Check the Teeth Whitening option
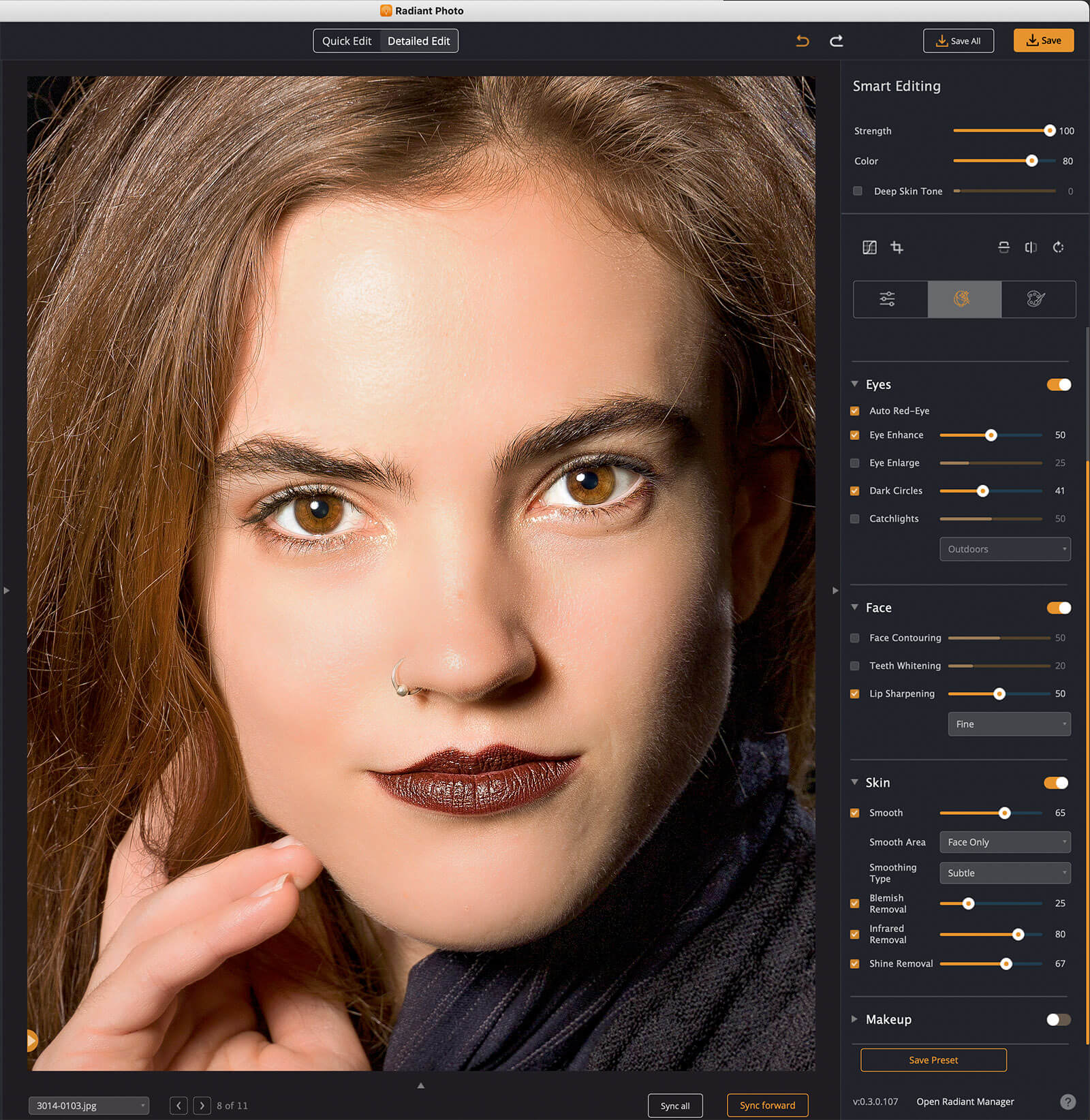 click(x=855, y=666)
